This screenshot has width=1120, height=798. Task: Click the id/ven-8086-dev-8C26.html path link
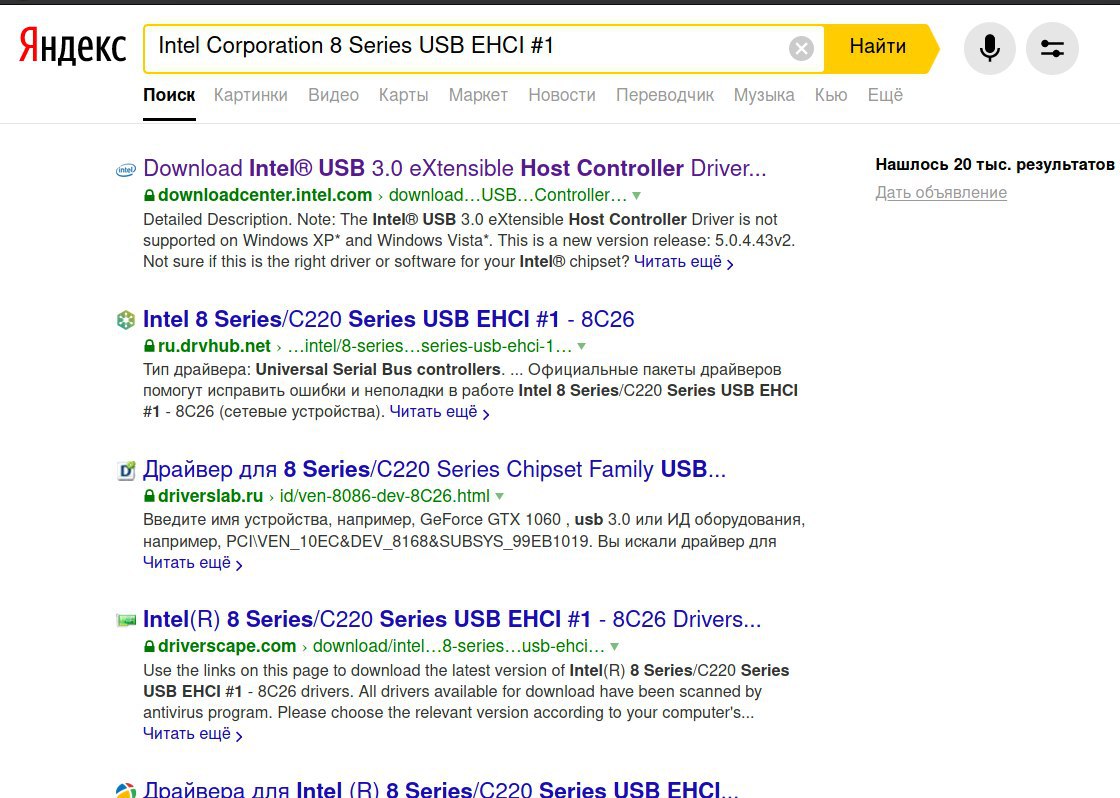click(385, 496)
